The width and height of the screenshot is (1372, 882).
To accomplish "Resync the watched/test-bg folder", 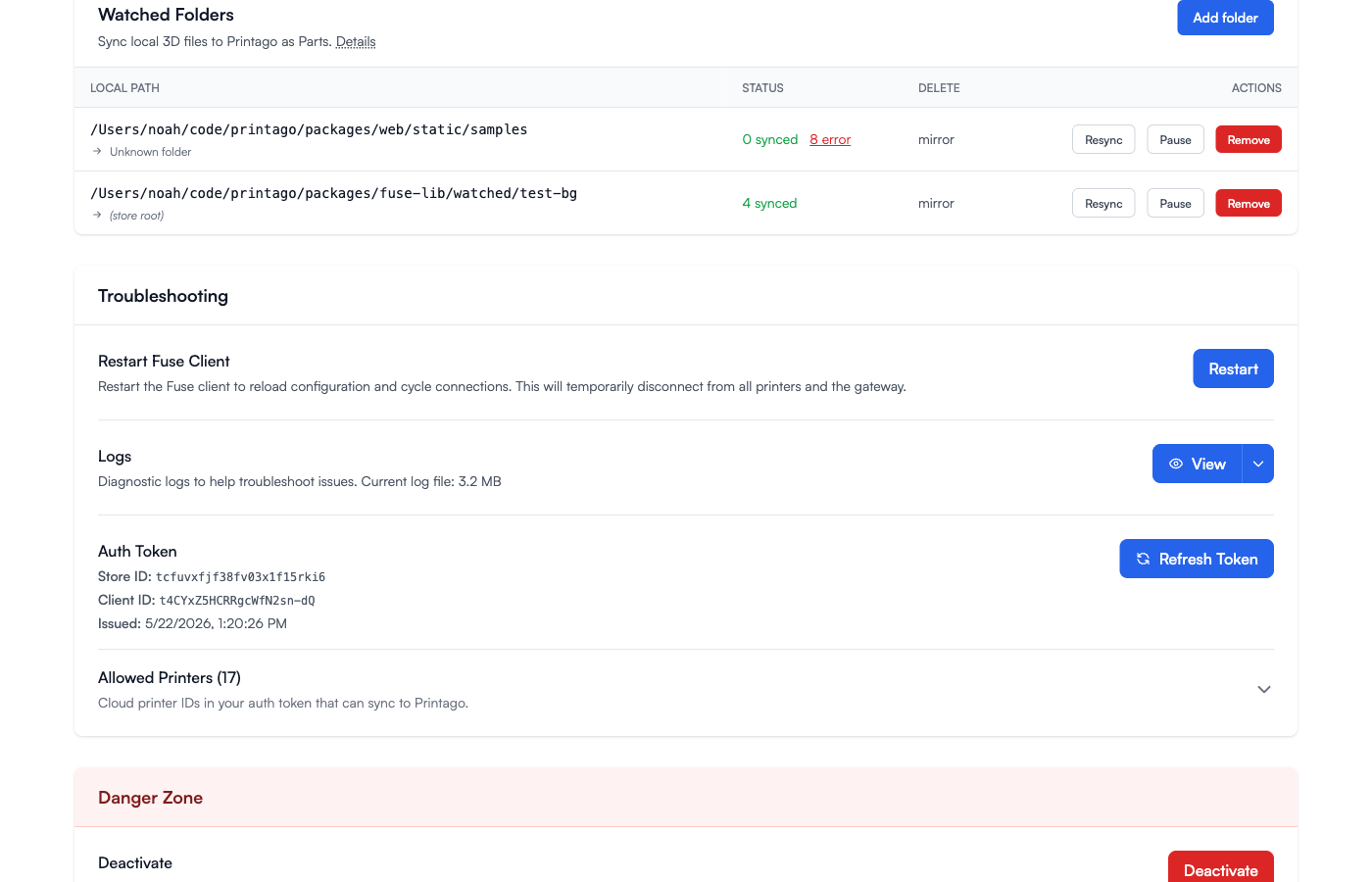I will pos(1103,203).
